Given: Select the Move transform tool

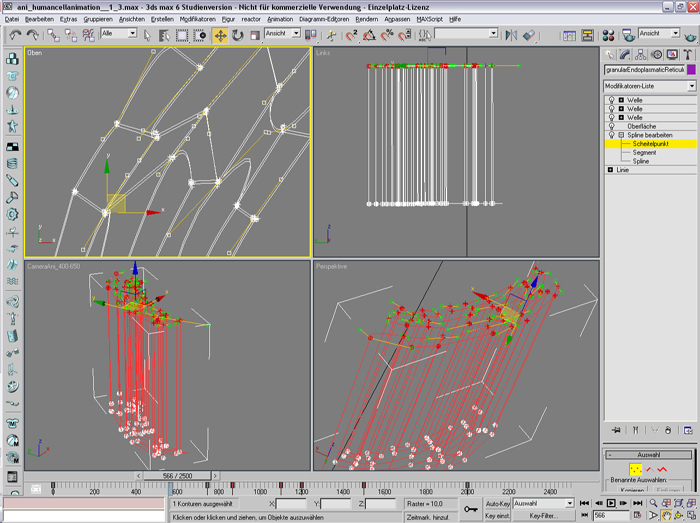Looking at the screenshot, I should (x=220, y=34).
